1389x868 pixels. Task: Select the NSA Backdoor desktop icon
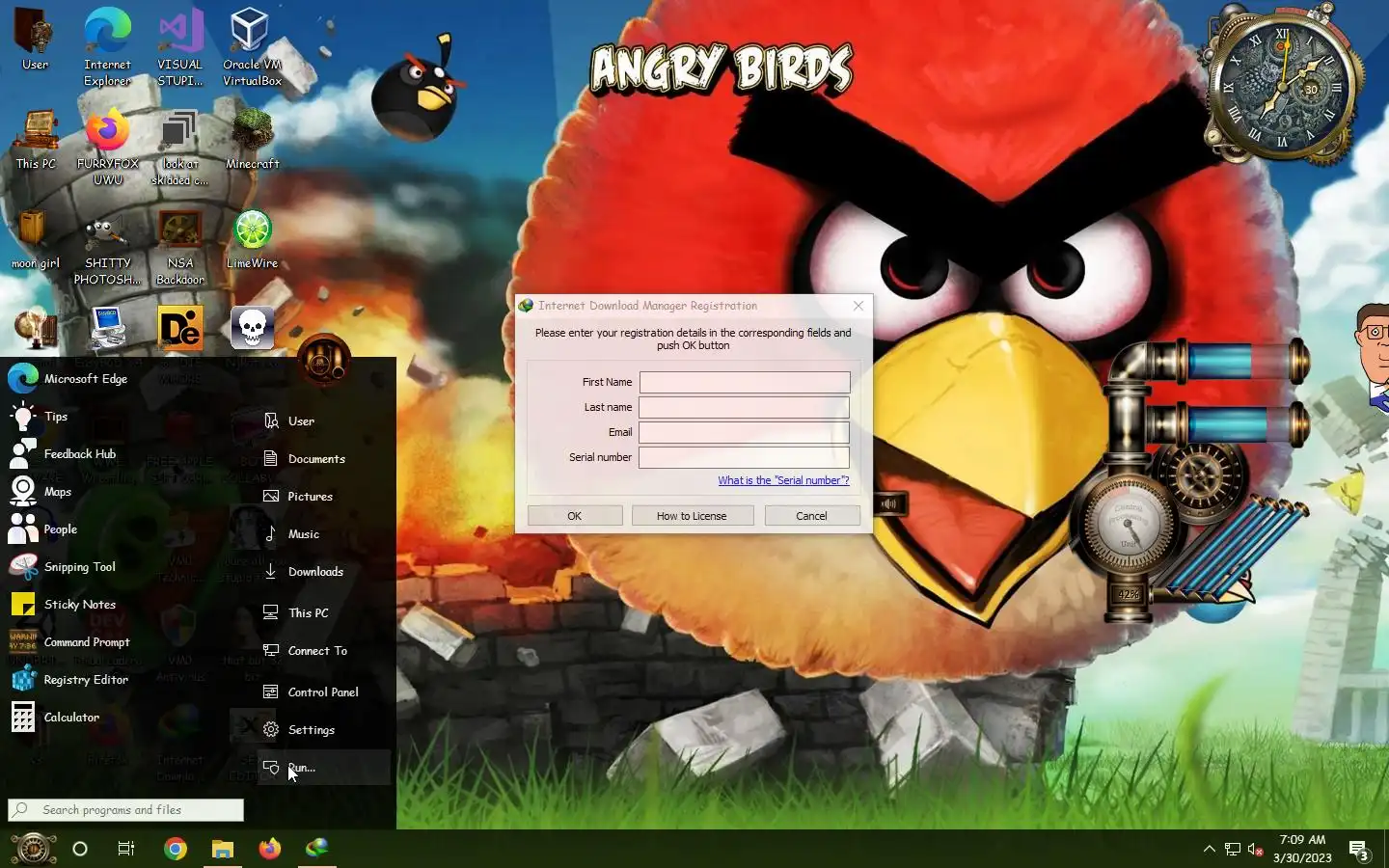(180, 247)
